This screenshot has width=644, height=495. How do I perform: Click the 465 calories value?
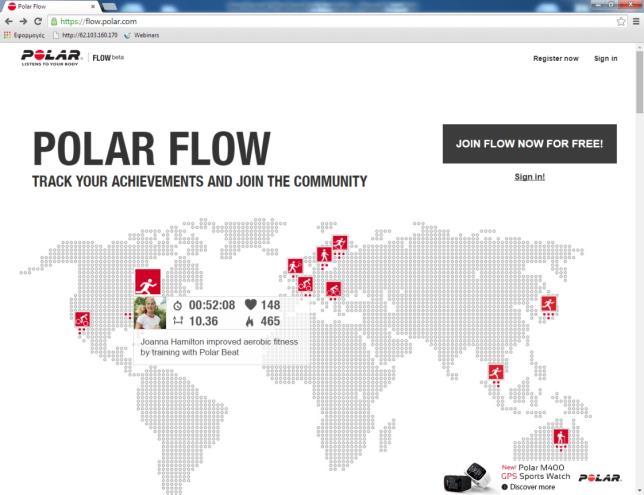tap(270, 321)
